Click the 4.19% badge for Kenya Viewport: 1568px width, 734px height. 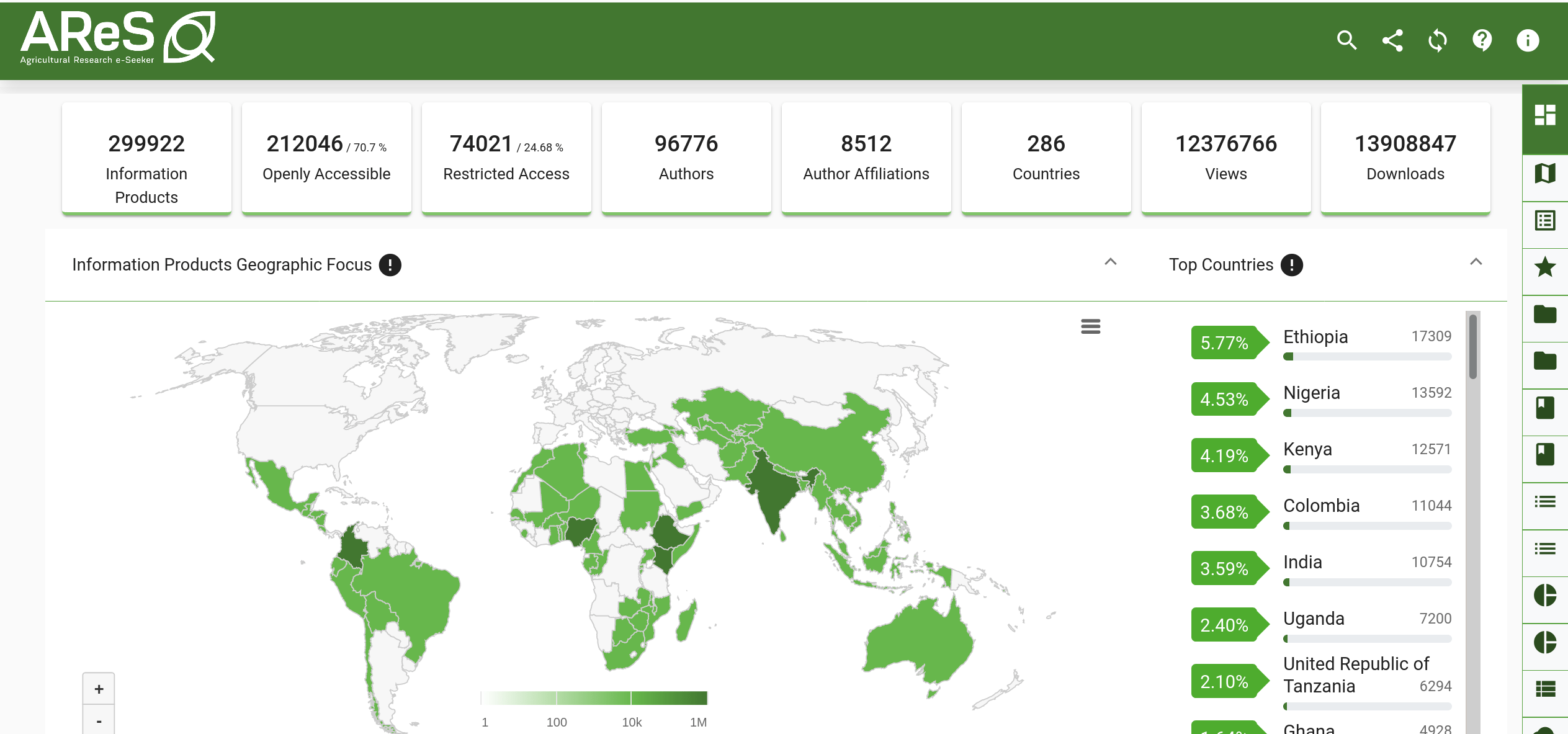point(1229,455)
